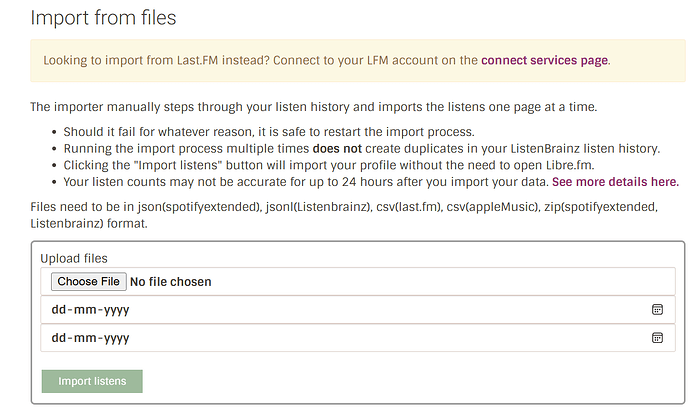Select the dd segment of the first date field

[x=59, y=310]
